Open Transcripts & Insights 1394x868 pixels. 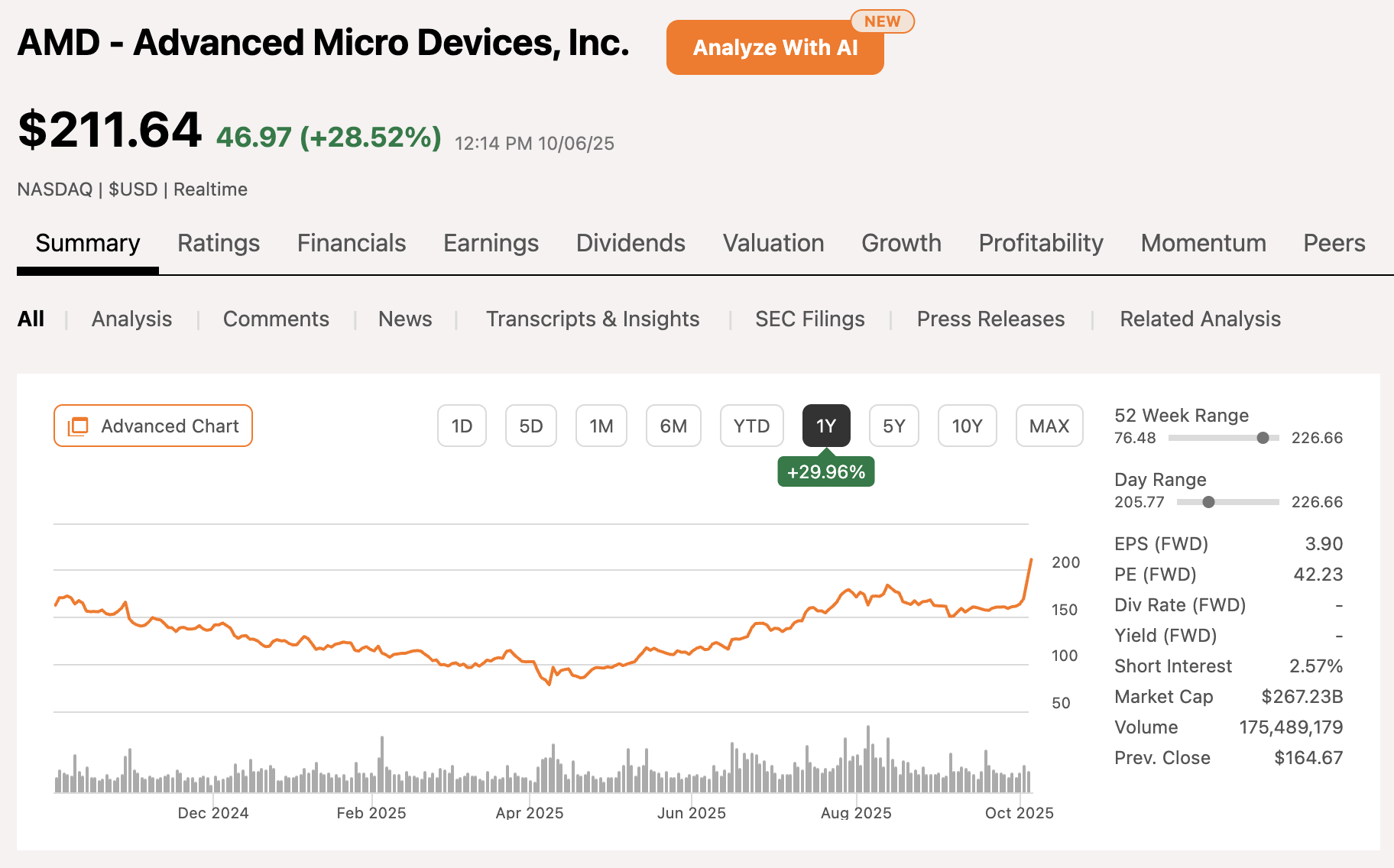coord(593,319)
